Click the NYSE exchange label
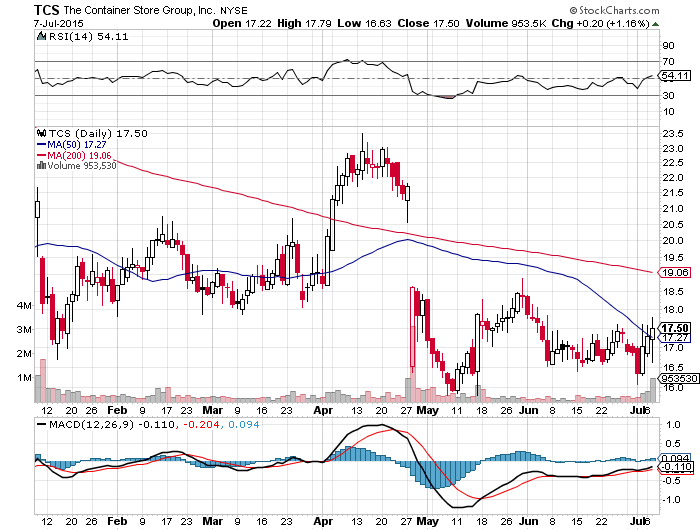 pyautogui.click(x=233, y=10)
